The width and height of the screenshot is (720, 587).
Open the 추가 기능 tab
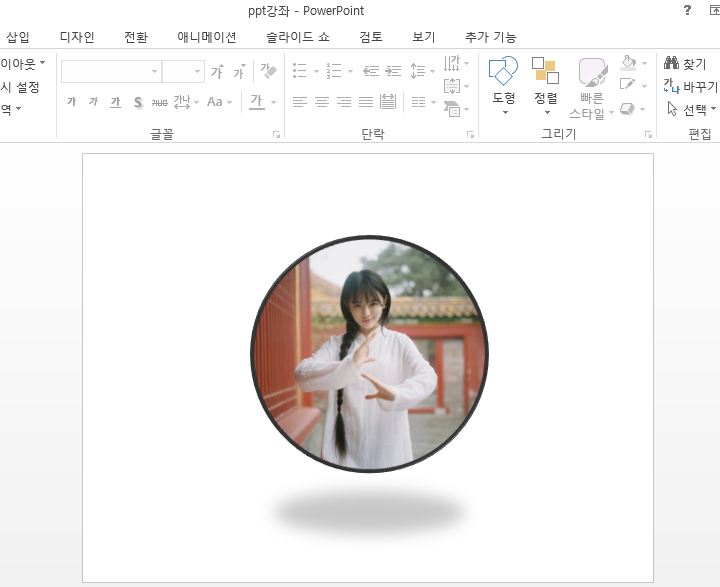click(x=491, y=37)
